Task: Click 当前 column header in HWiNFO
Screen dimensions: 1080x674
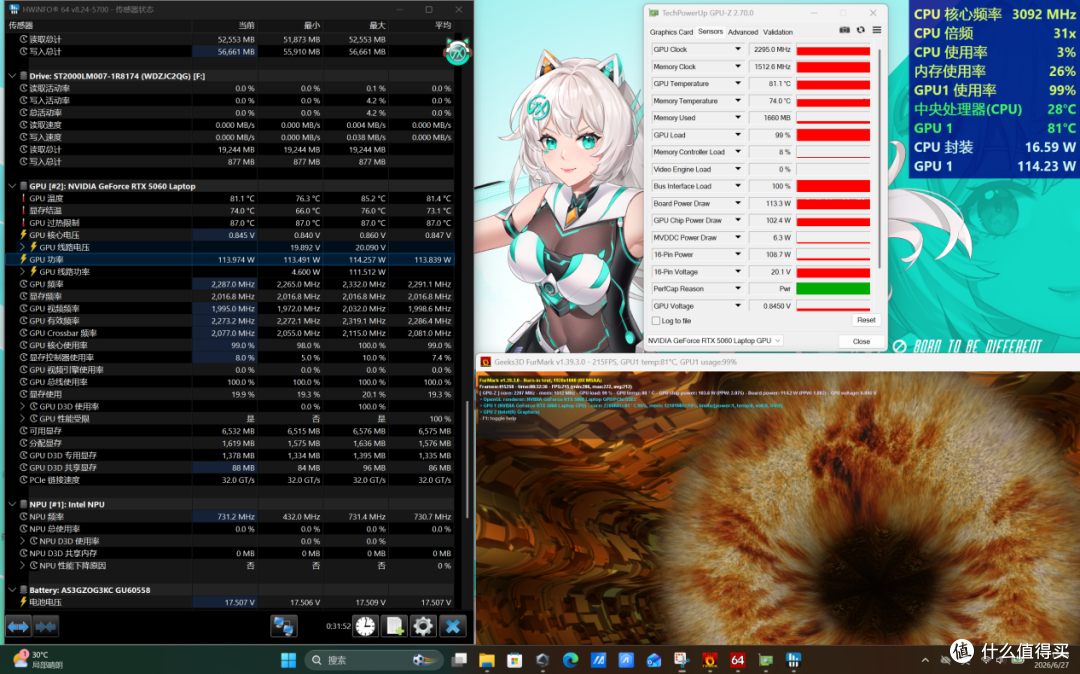Action: coord(225,25)
